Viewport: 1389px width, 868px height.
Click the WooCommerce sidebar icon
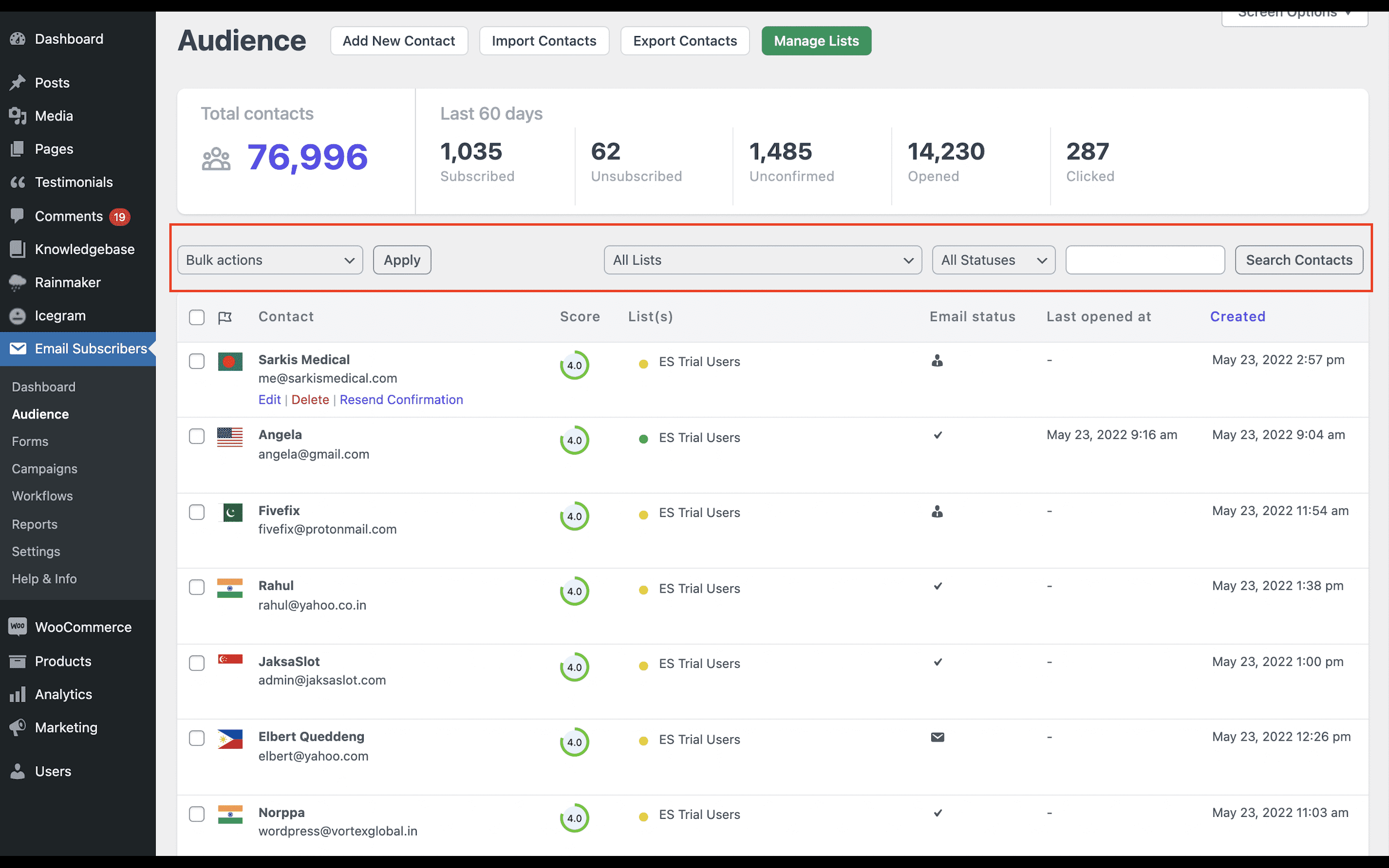[x=18, y=626]
